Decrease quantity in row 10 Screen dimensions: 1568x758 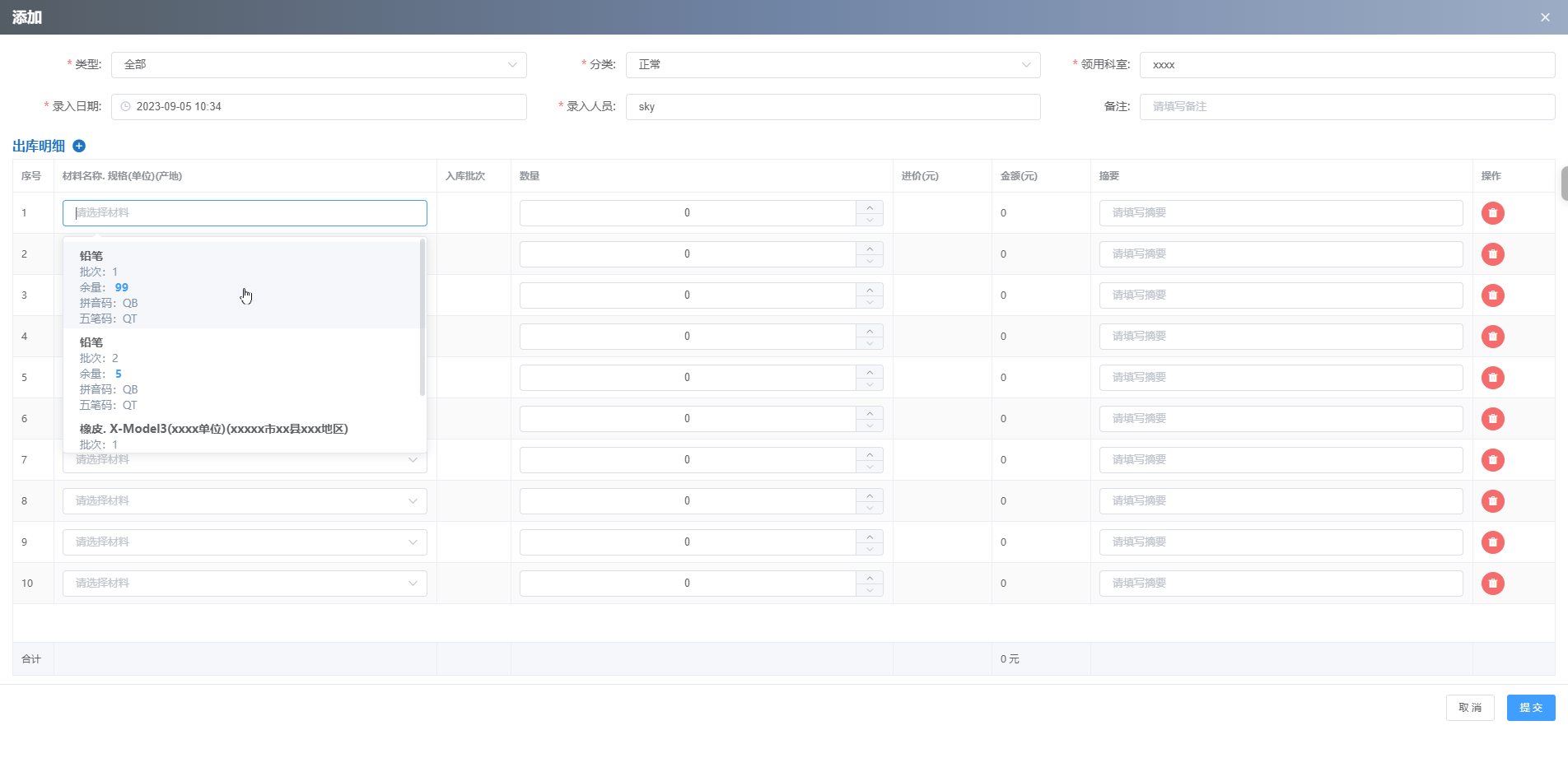click(x=870, y=590)
